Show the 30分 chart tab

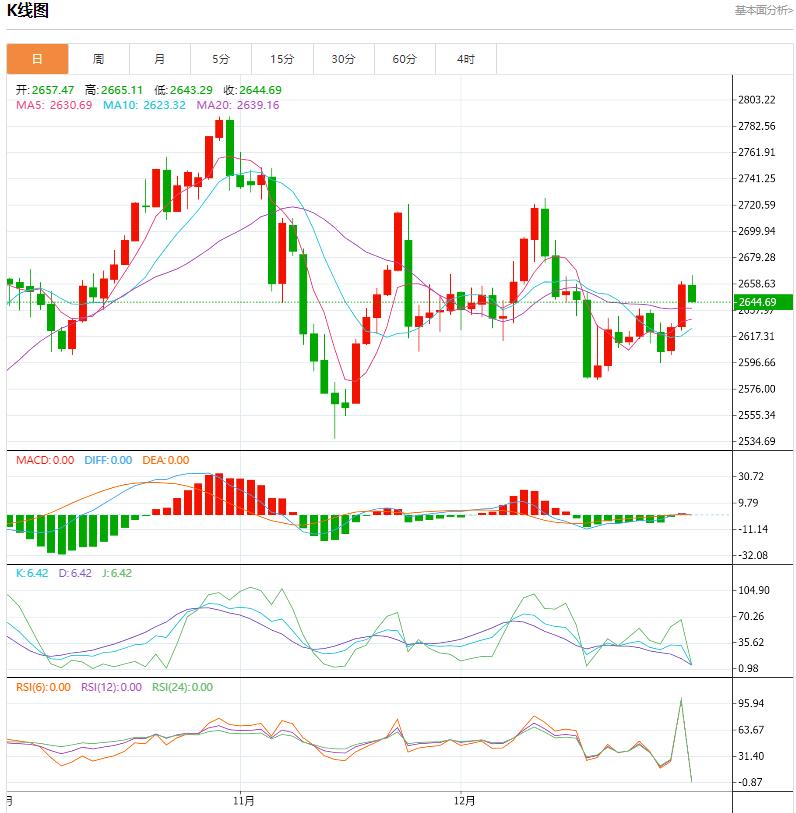pos(343,59)
